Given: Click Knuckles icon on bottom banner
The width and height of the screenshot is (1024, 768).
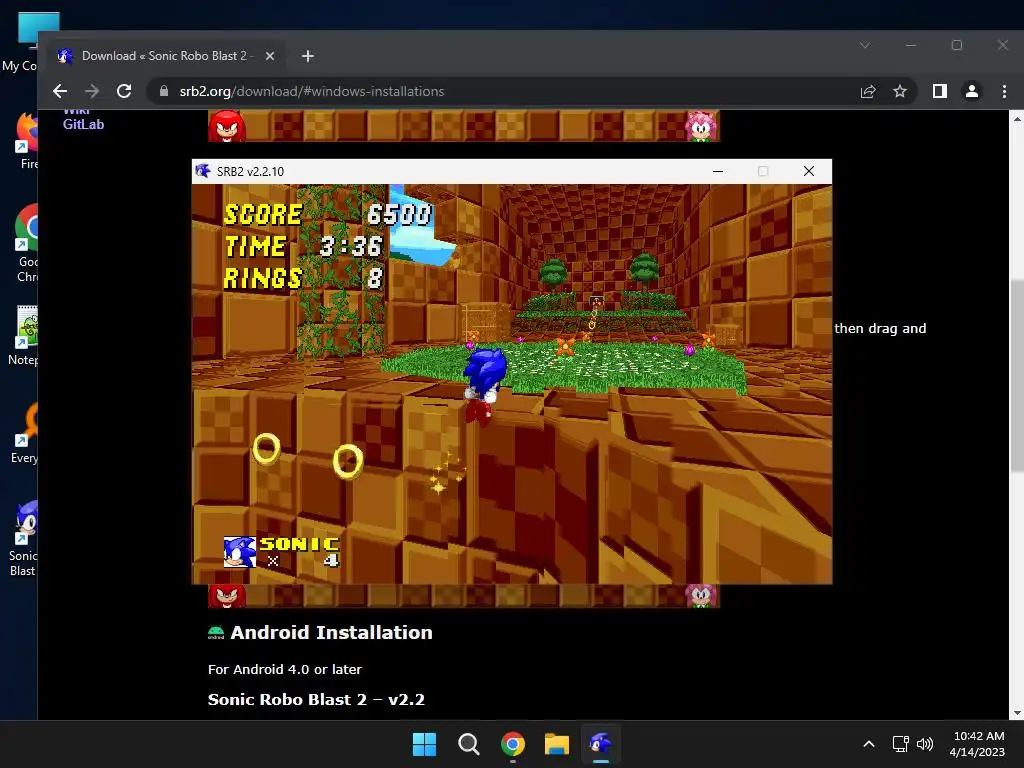Looking at the screenshot, I should pyautogui.click(x=227, y=596).
